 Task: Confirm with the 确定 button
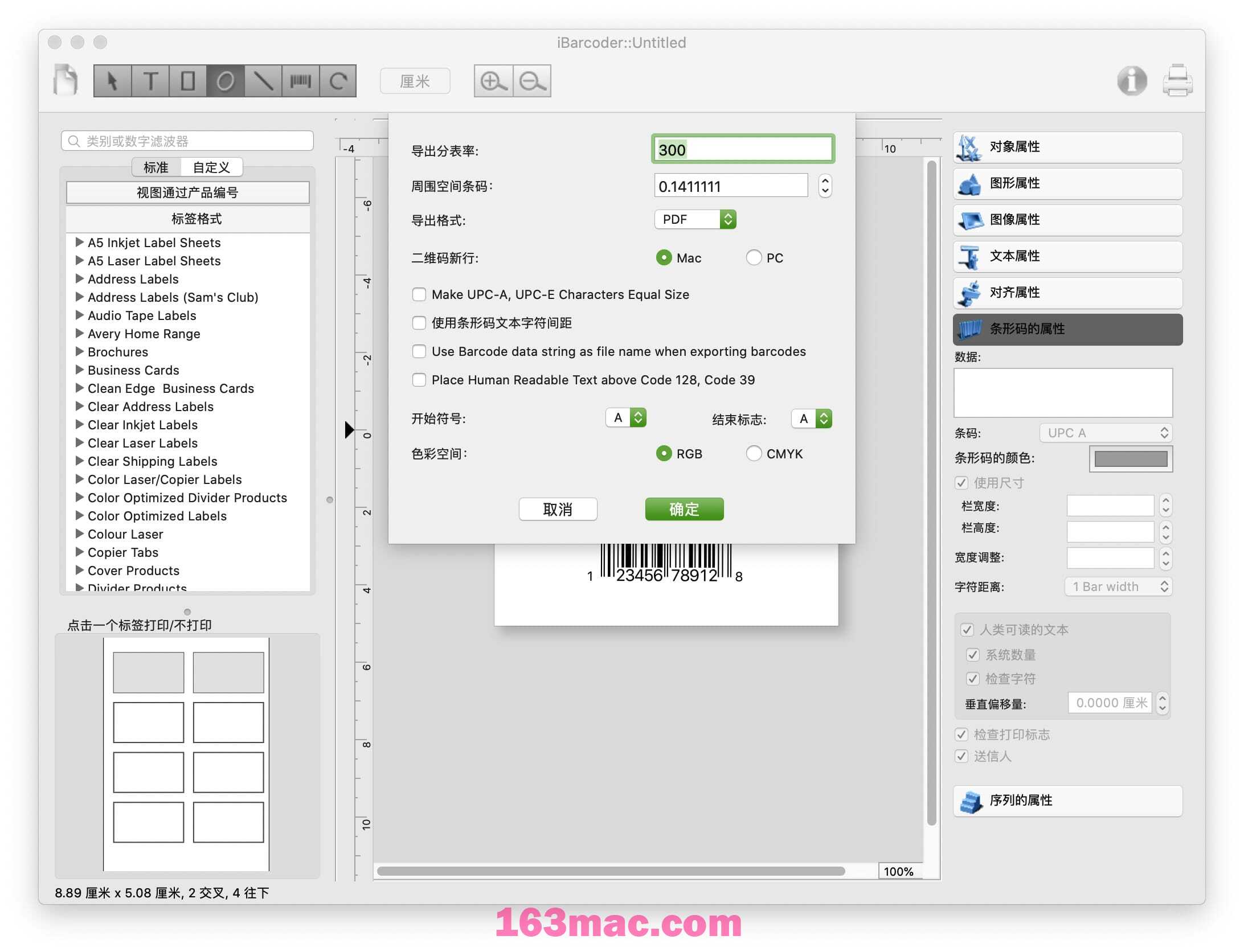(684, 510)
